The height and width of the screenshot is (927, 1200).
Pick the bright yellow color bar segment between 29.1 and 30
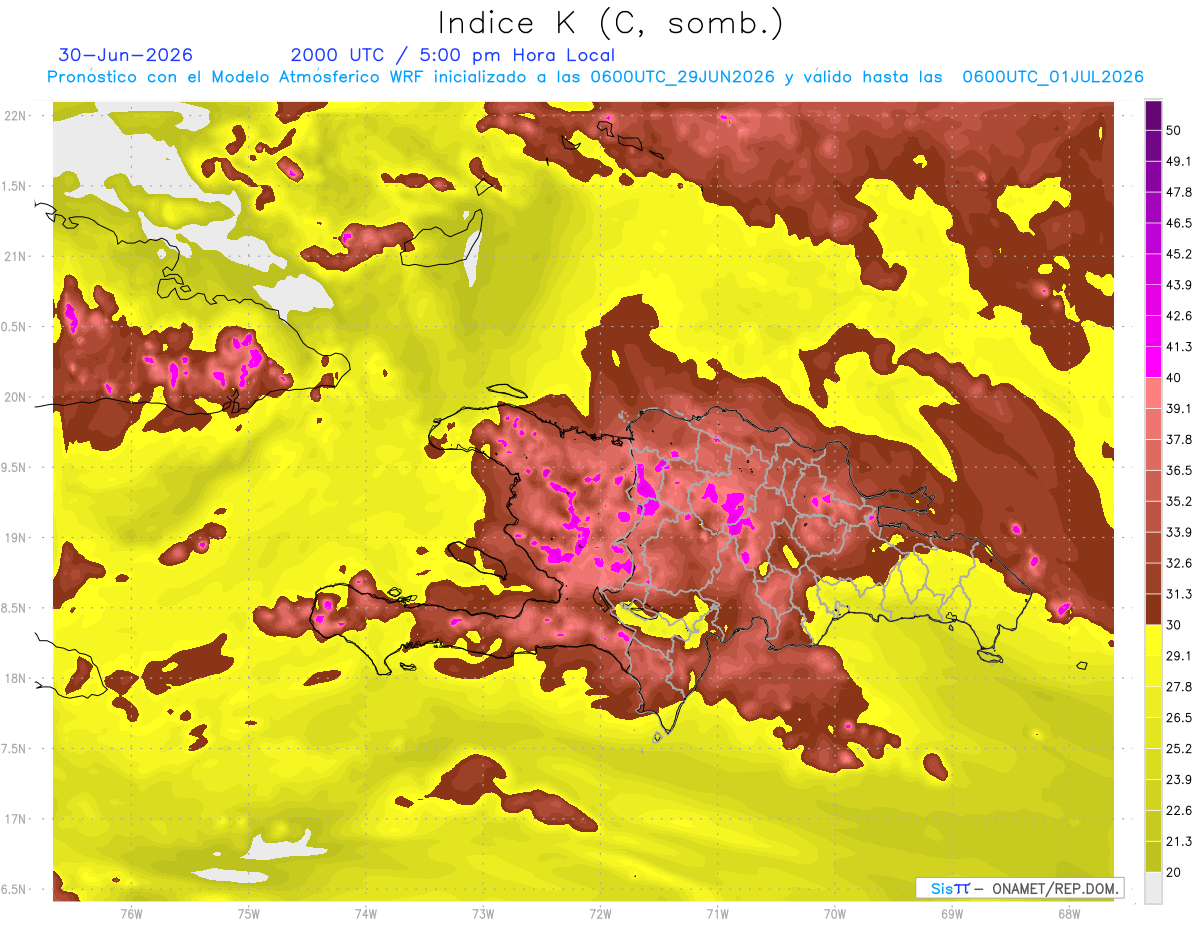pos(1153,640)
